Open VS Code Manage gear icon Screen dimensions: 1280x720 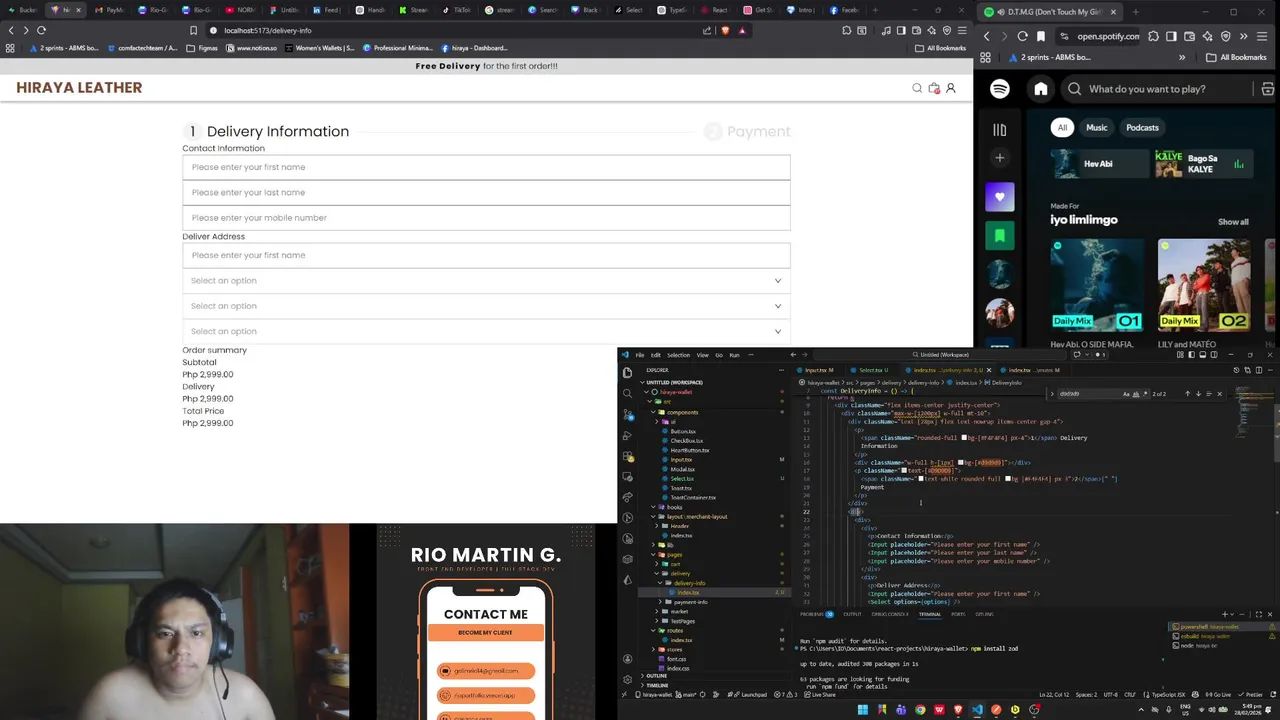tap(627, 680)
